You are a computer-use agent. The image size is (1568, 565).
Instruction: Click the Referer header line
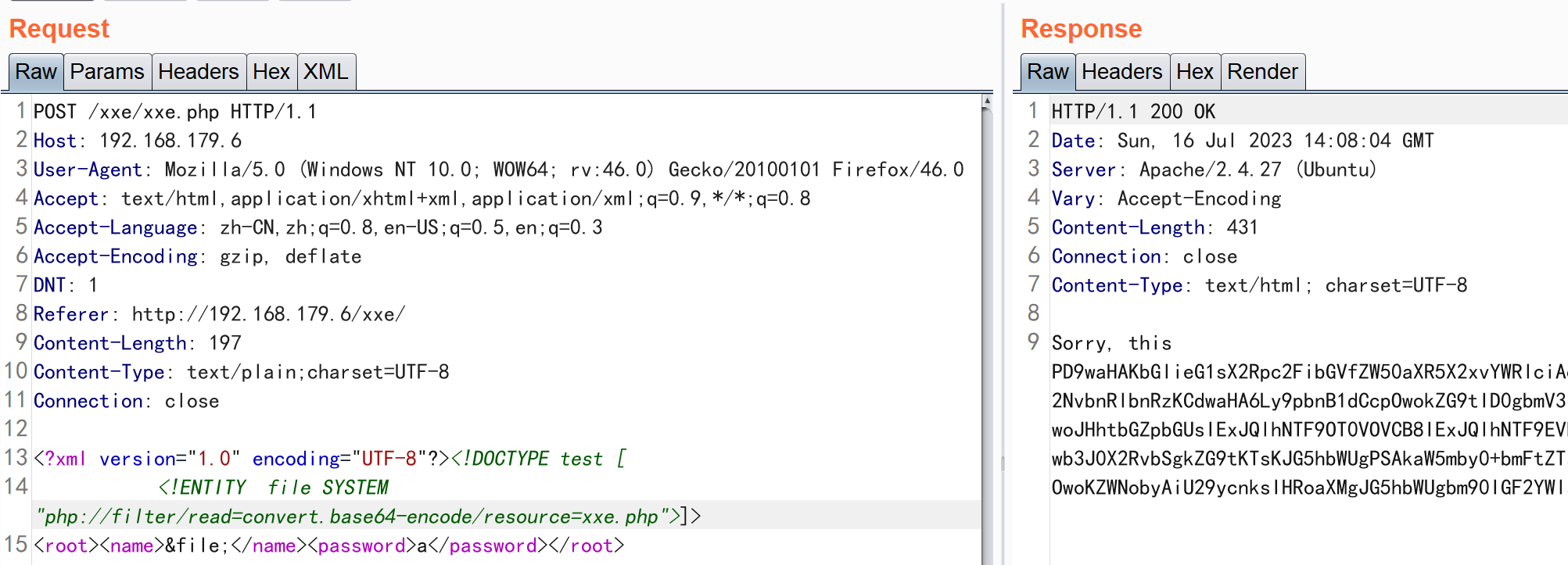tap(219, 314)
